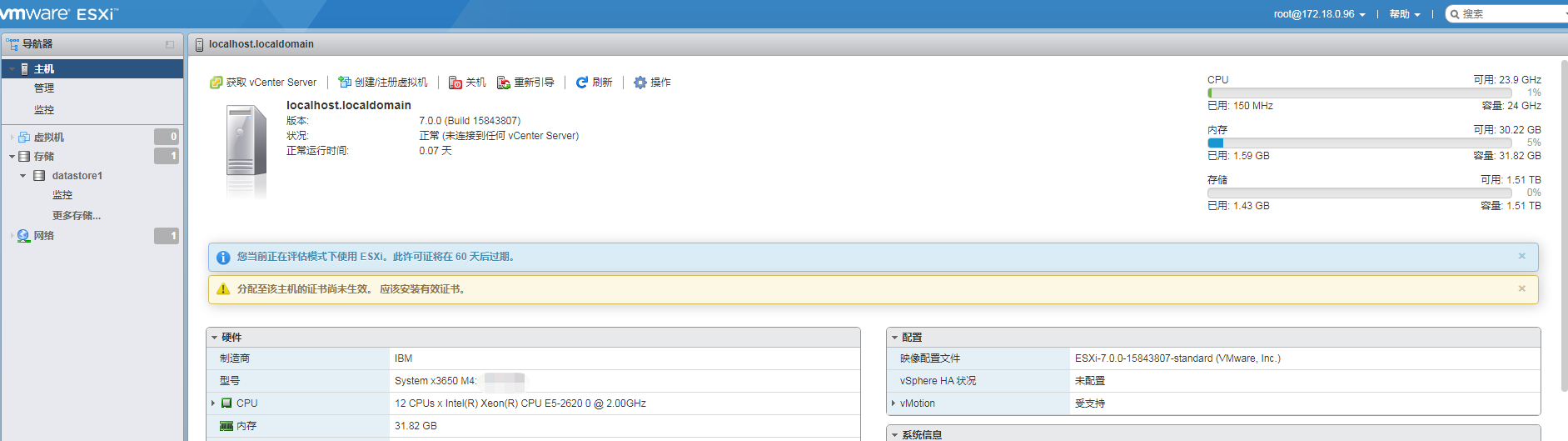
Task: Open 监控 under 主机
Action: (44, 110)
